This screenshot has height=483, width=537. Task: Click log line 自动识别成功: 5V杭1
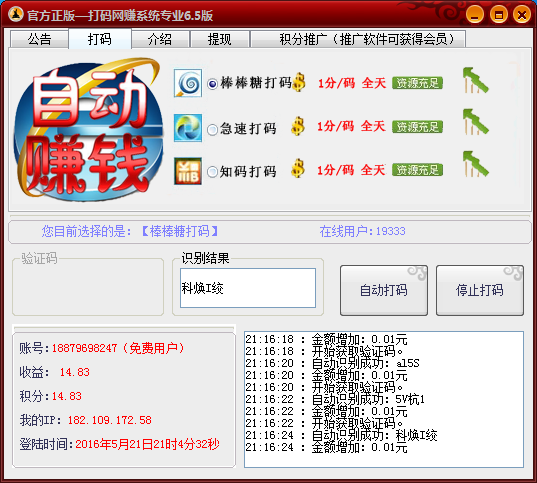pos(335,399)
